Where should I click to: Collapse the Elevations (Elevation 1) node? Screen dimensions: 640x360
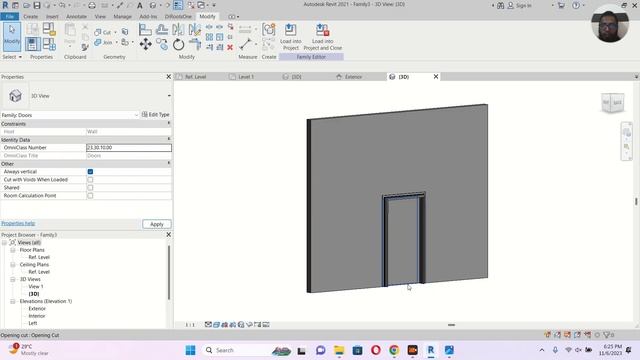coord(13,301)
